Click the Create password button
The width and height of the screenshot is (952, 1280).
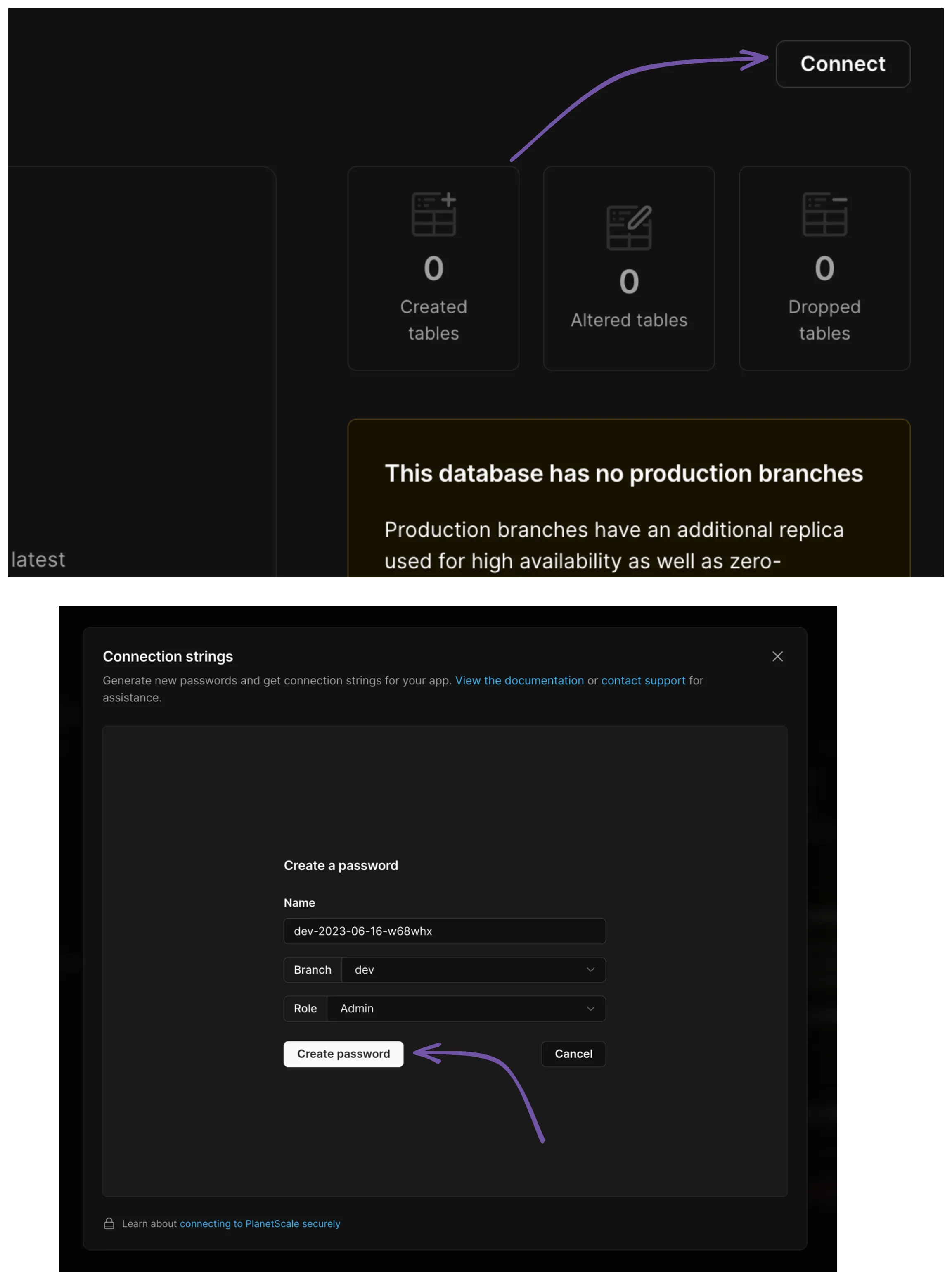[343, 1054]
